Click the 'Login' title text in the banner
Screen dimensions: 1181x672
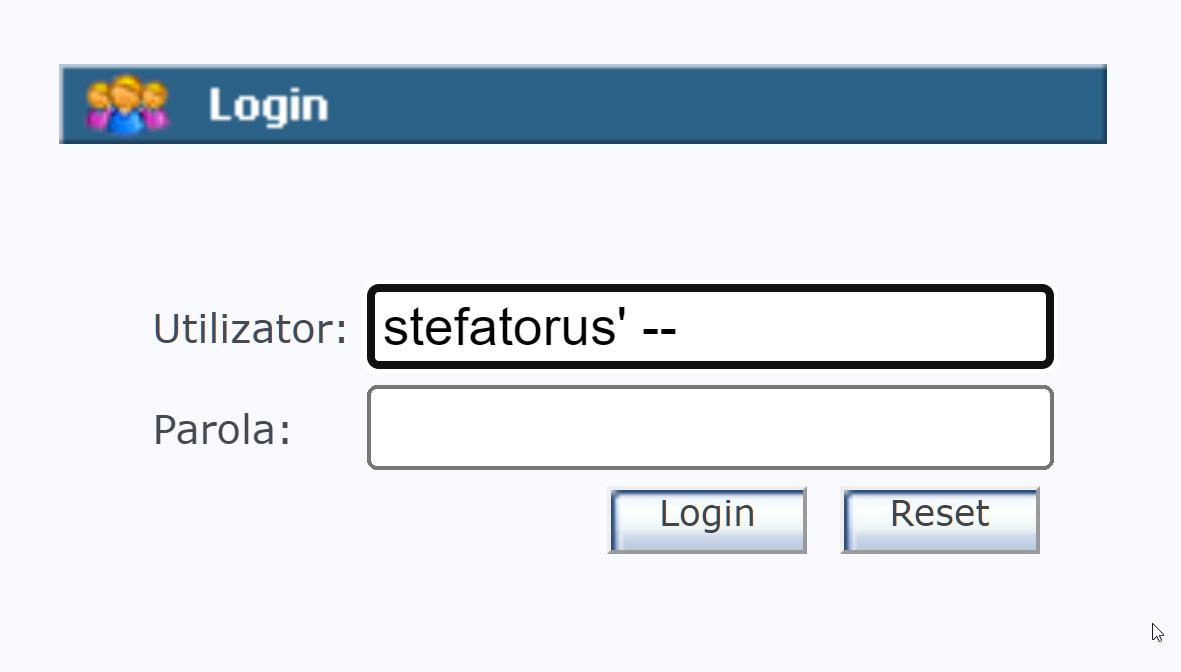pyautogui.click(x=268, y=104)
